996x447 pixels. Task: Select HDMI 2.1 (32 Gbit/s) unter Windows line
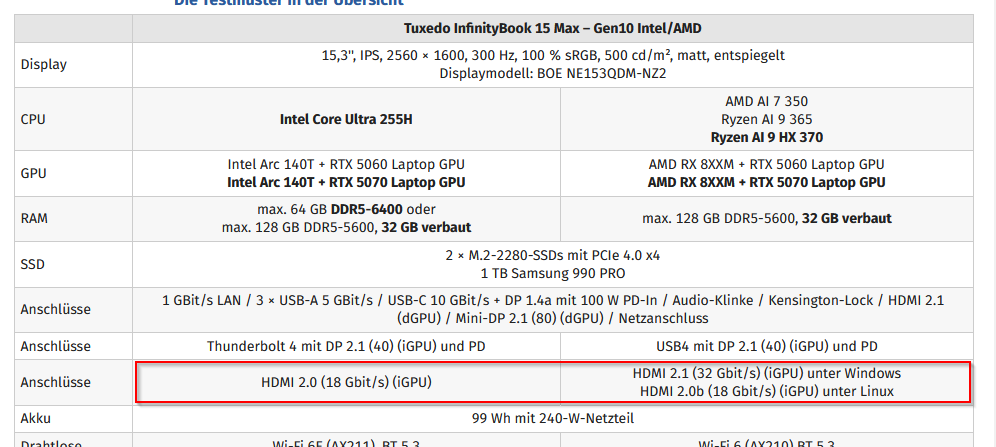pyautogui.click(x=766, y=373)
